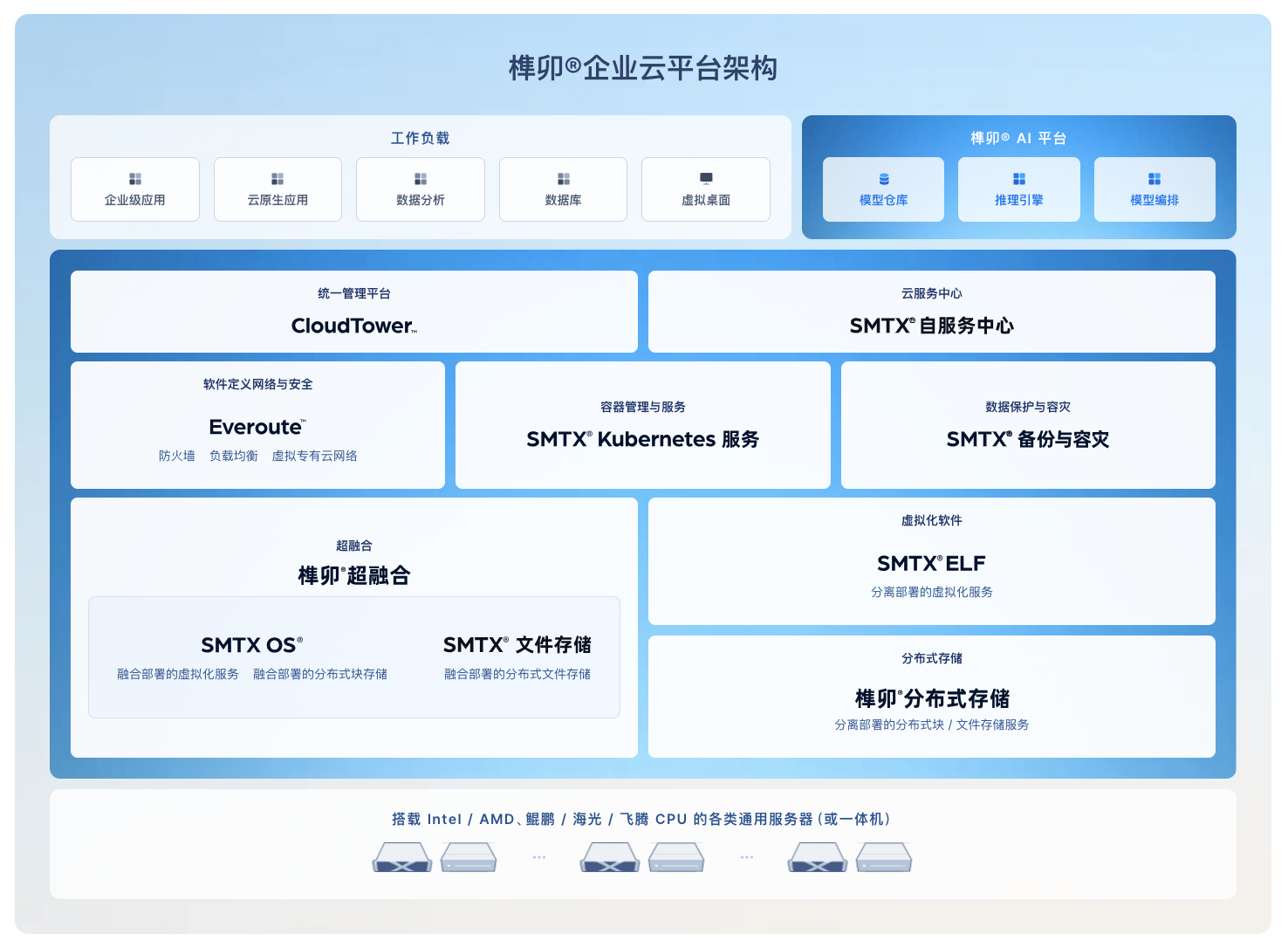
Task: Open SMTX Kubernetes 服务 card
Action: click(x=642, y=426)
